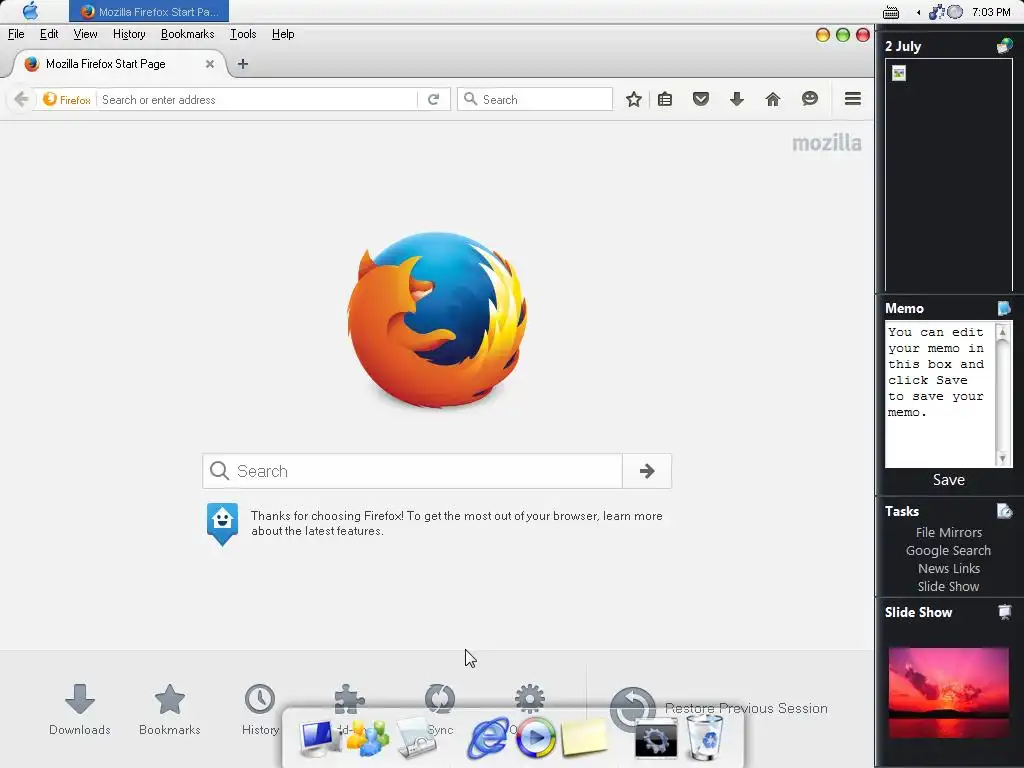Close the Mozilla Firefox Start Page tab

click(210, 64)
